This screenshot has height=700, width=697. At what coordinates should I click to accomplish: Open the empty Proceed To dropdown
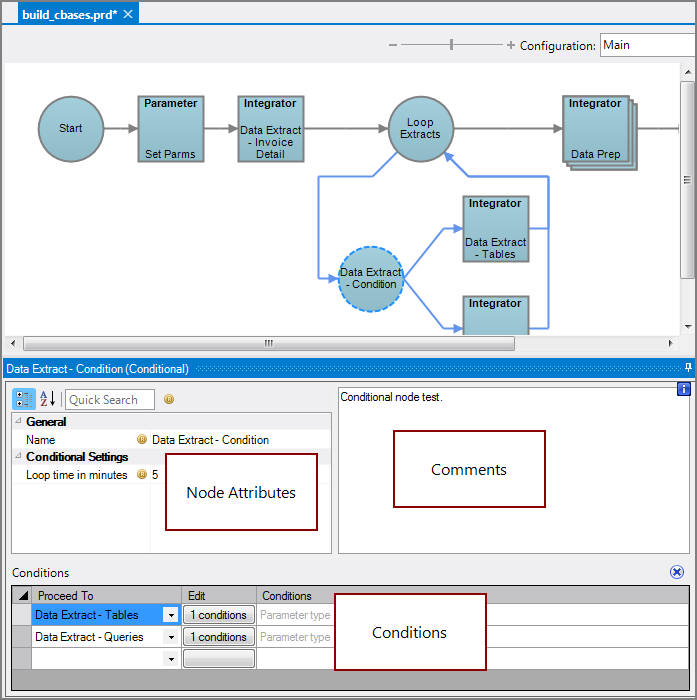(171, 659)
